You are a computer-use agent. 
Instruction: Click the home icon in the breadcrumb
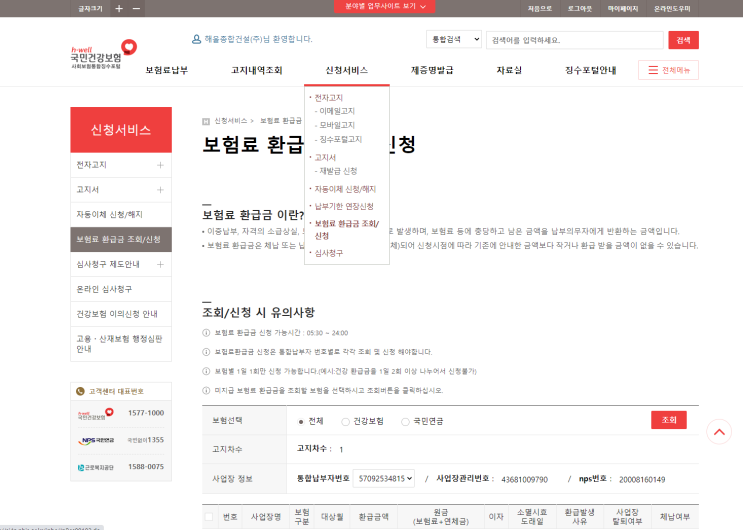[x=206, y=121]
